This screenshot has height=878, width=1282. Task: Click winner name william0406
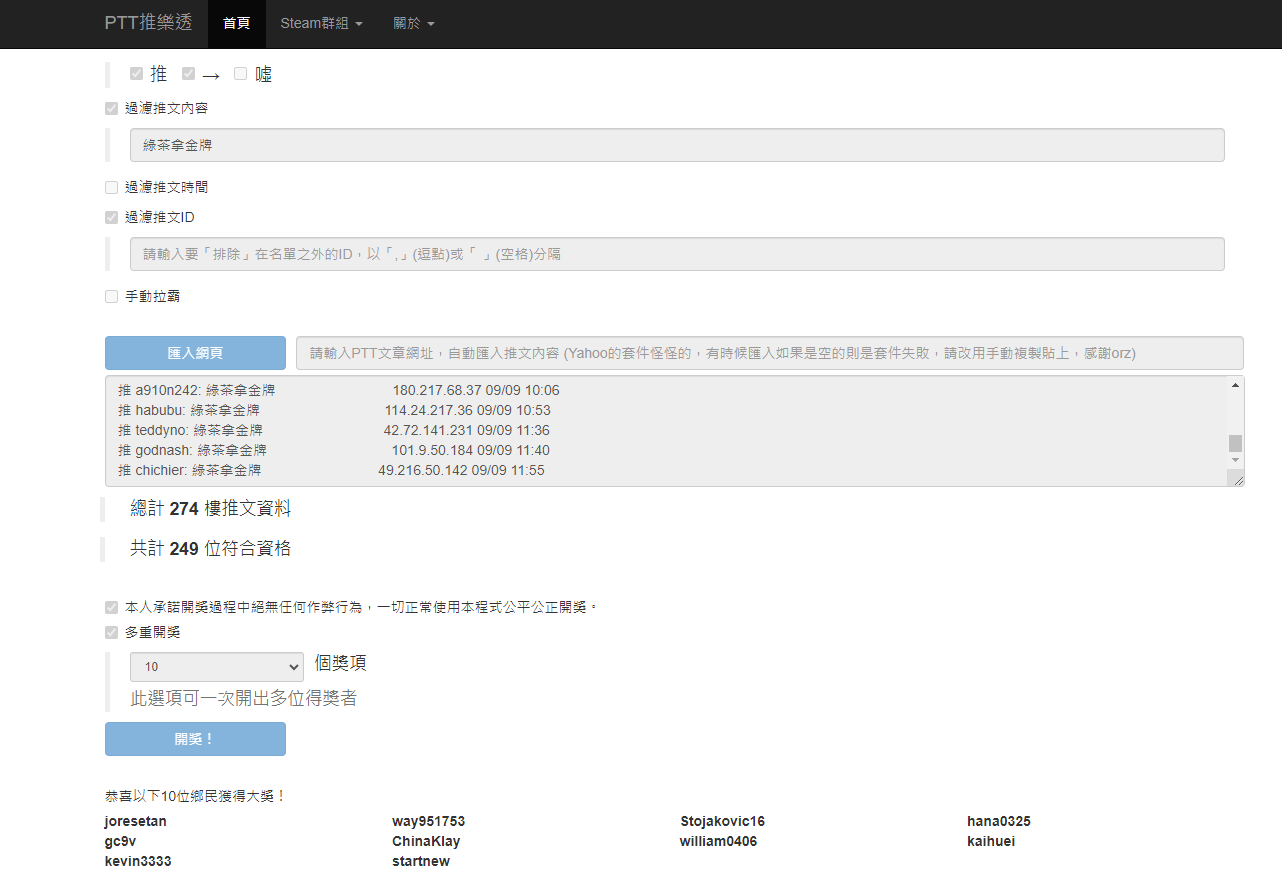(718, 841)
